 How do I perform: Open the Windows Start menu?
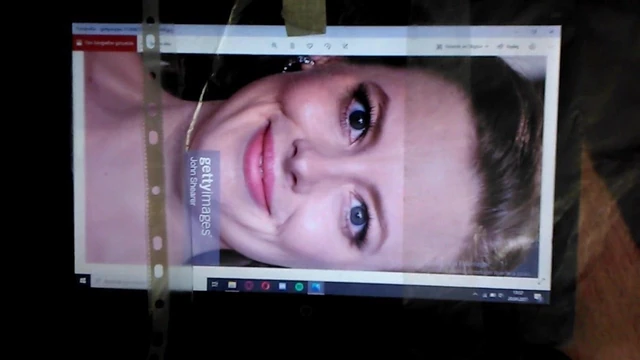pyautogui.click(x=83, y=280)
